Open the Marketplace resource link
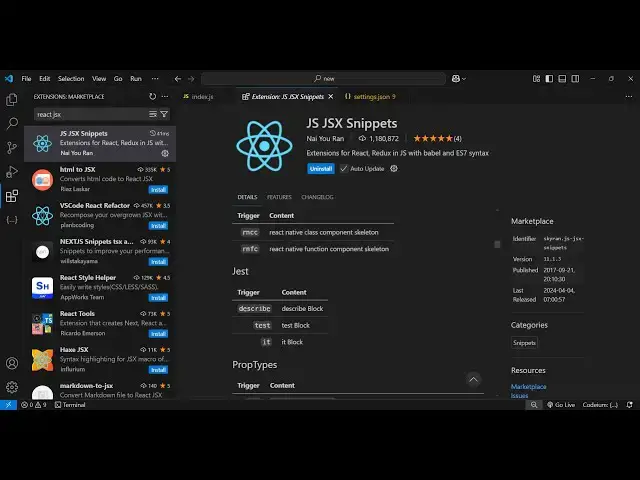 point(528,387)
